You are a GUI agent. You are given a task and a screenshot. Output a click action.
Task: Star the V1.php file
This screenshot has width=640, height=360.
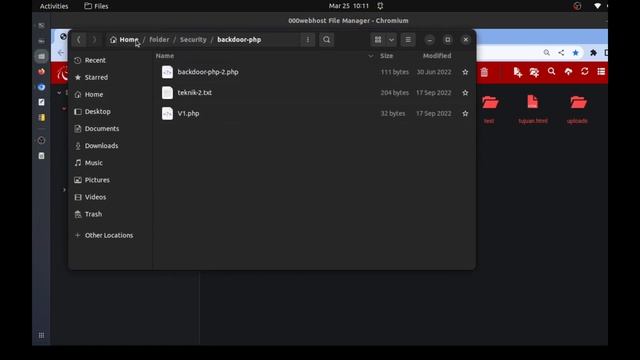tap(465, 114)
